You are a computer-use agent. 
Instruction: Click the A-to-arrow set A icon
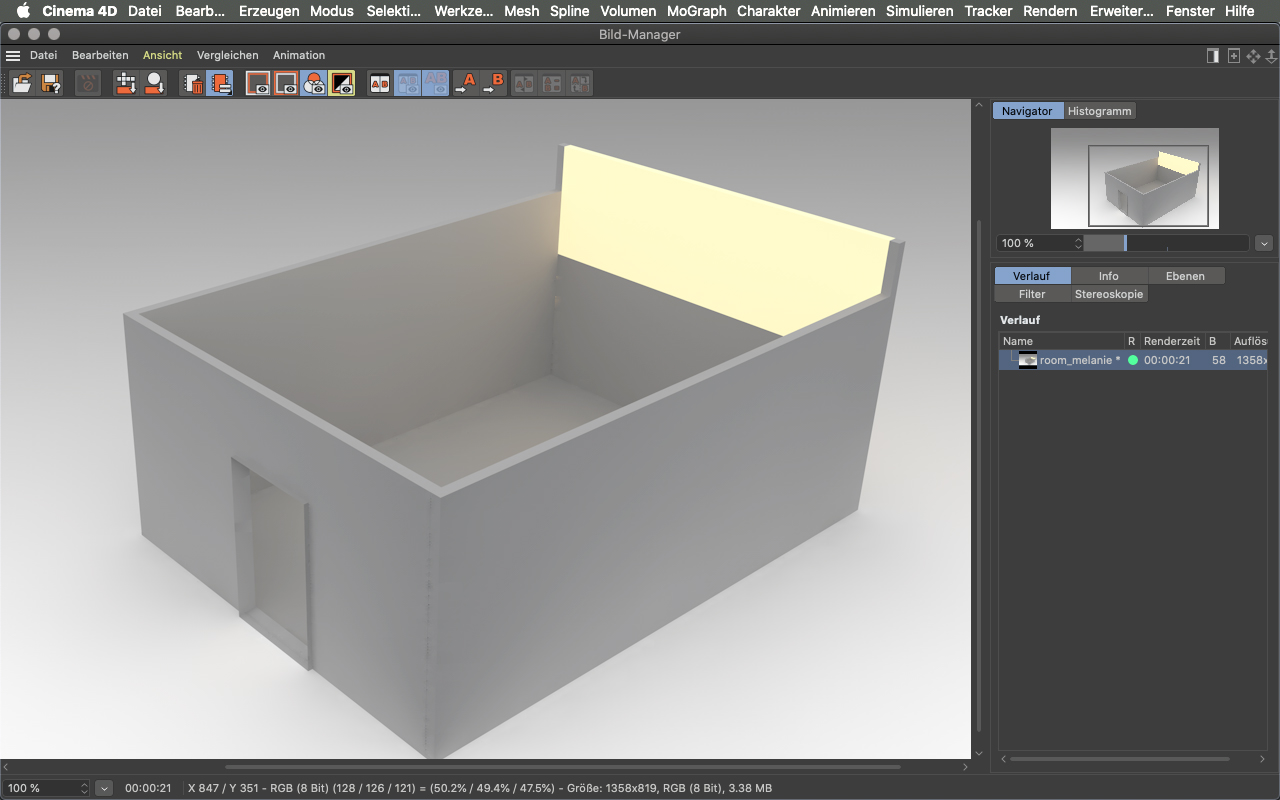click(466, 84)
